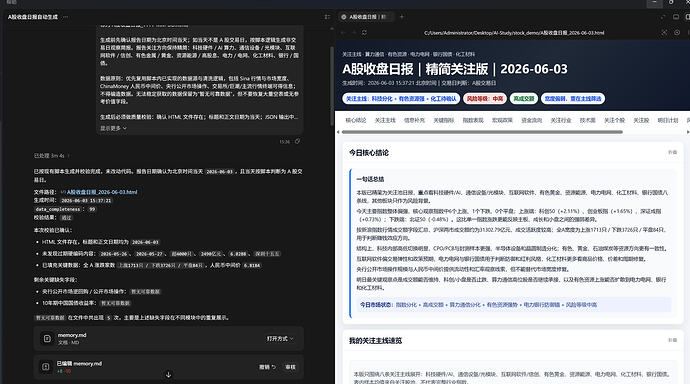The height and width of the screenshot is (384, 690).
Task: Click the data_completeness value 99
Action: click(x=92, y=209)
